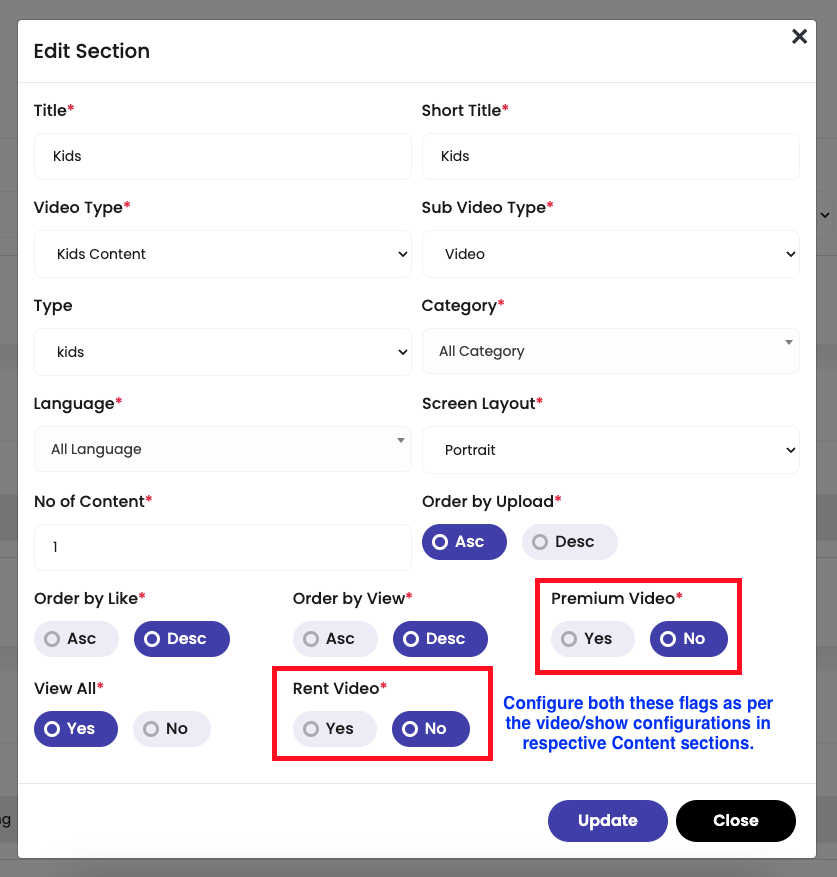Expand the Category selector
The width and height of the screenshot is (837, 877).
tap(610, 351)
